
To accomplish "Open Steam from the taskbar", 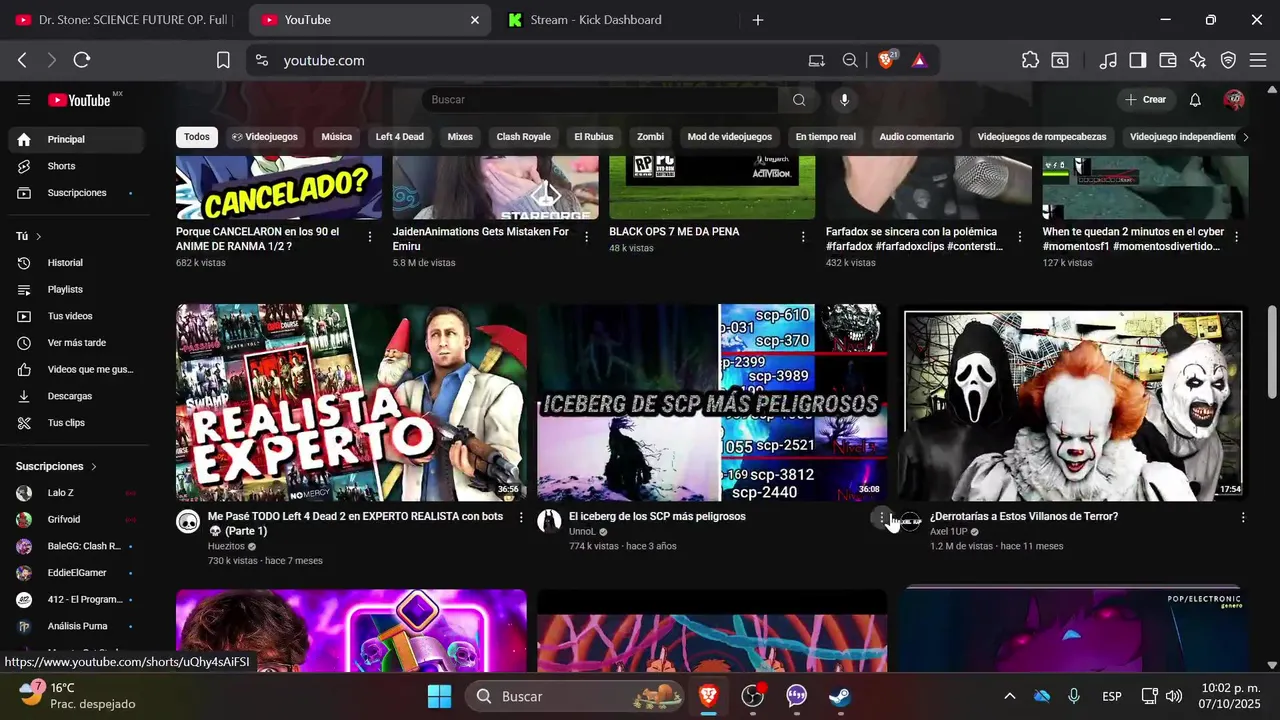I will coord(840,696).
